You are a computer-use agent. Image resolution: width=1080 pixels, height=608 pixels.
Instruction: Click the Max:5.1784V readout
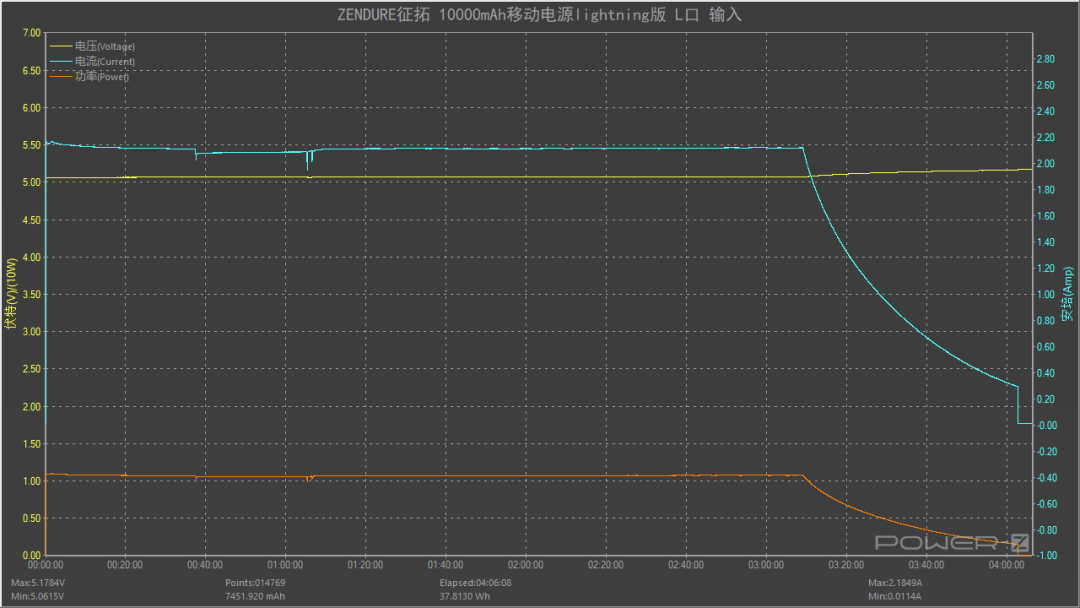pyautogui.click(x=38, y=583)
